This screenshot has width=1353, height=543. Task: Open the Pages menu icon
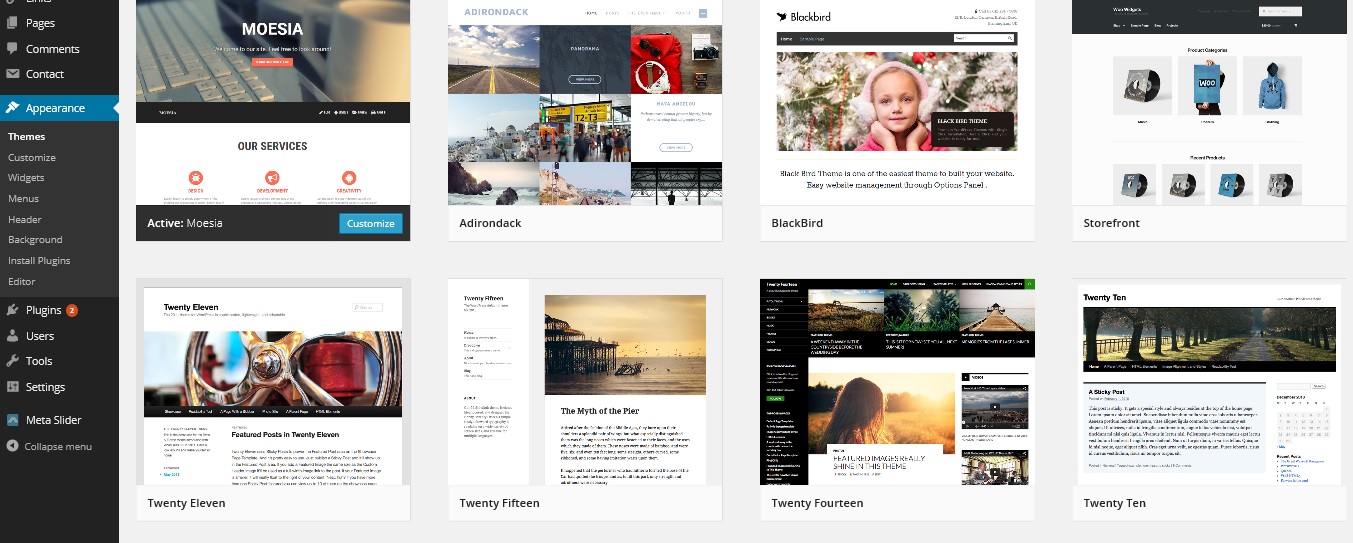tap(12, 22)
